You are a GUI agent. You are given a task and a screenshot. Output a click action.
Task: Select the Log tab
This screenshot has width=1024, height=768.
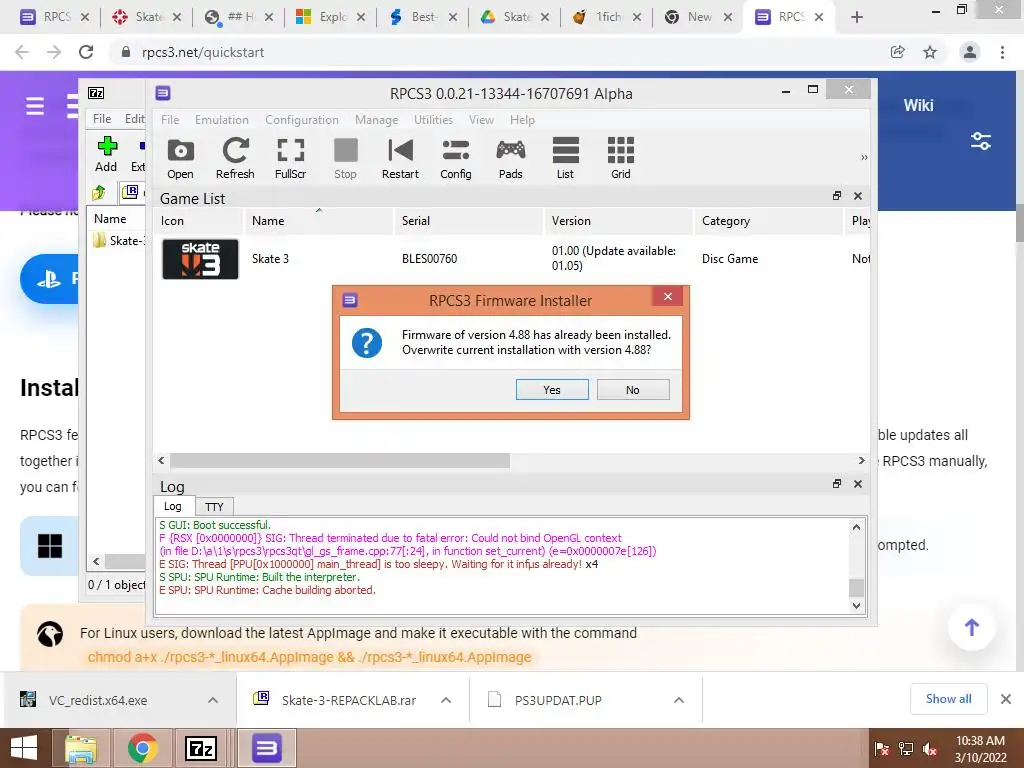pos(173,506)
